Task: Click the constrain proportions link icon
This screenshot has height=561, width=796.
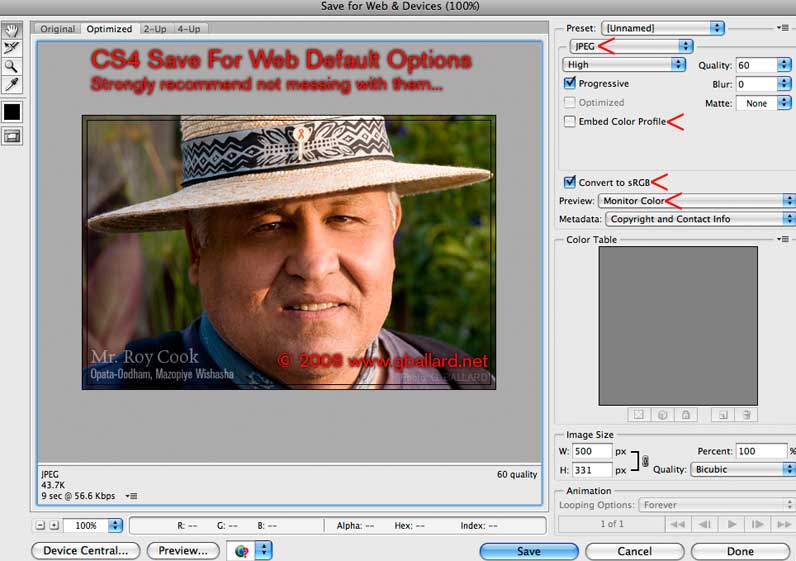Action: point(645,461)
